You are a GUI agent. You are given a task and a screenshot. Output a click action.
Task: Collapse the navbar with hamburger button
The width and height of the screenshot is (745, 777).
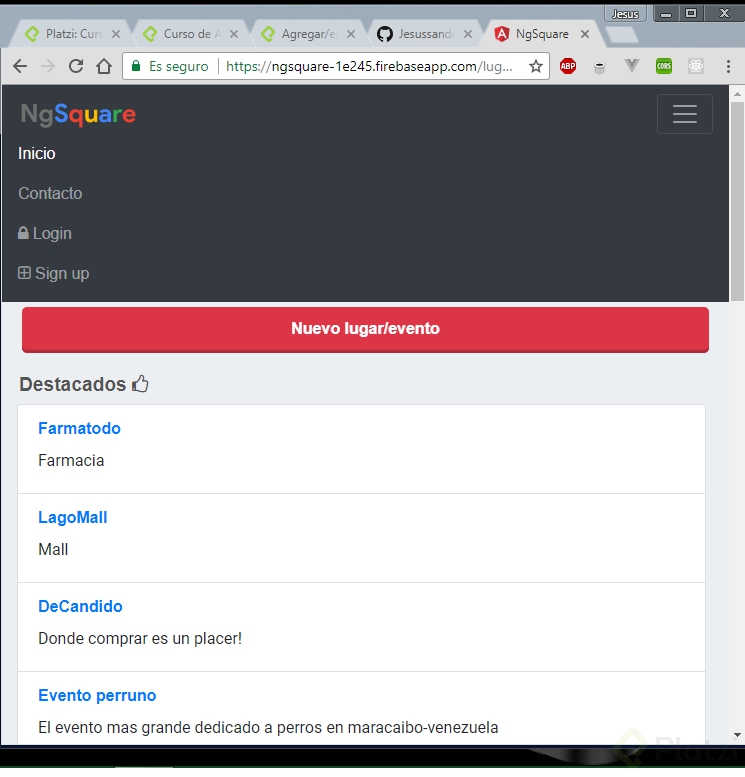point(685,114)
